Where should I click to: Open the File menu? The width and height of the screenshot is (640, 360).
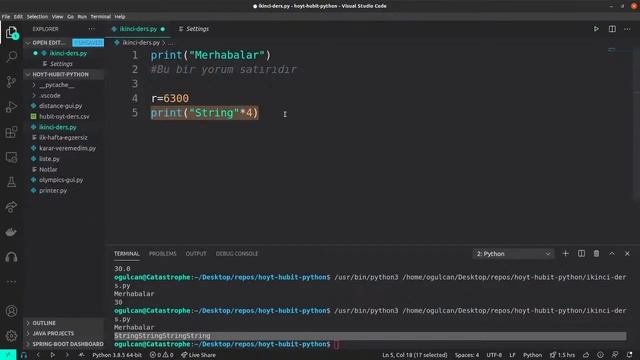(x=6, y=17)
